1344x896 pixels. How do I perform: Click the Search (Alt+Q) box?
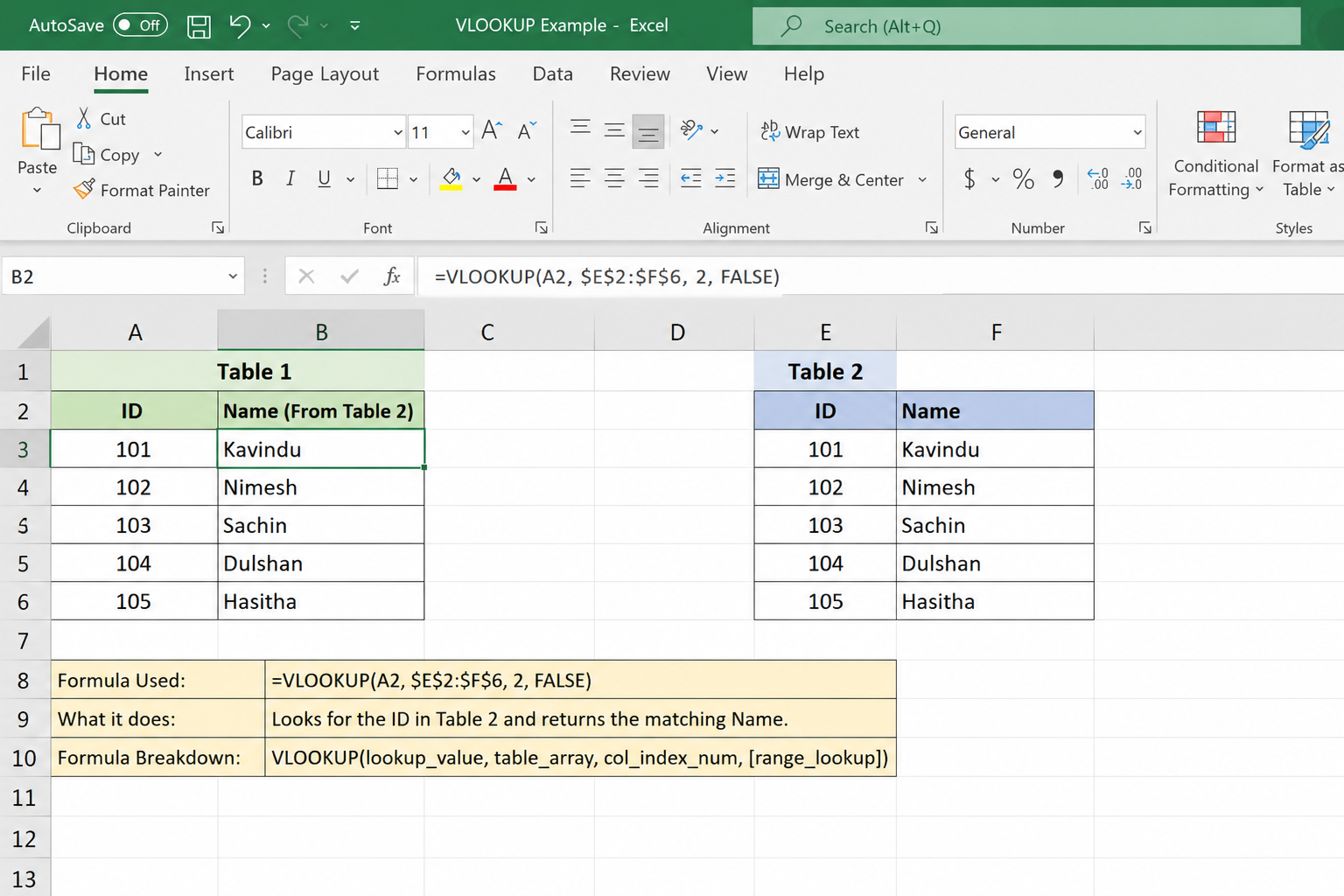click(1025, 26)
